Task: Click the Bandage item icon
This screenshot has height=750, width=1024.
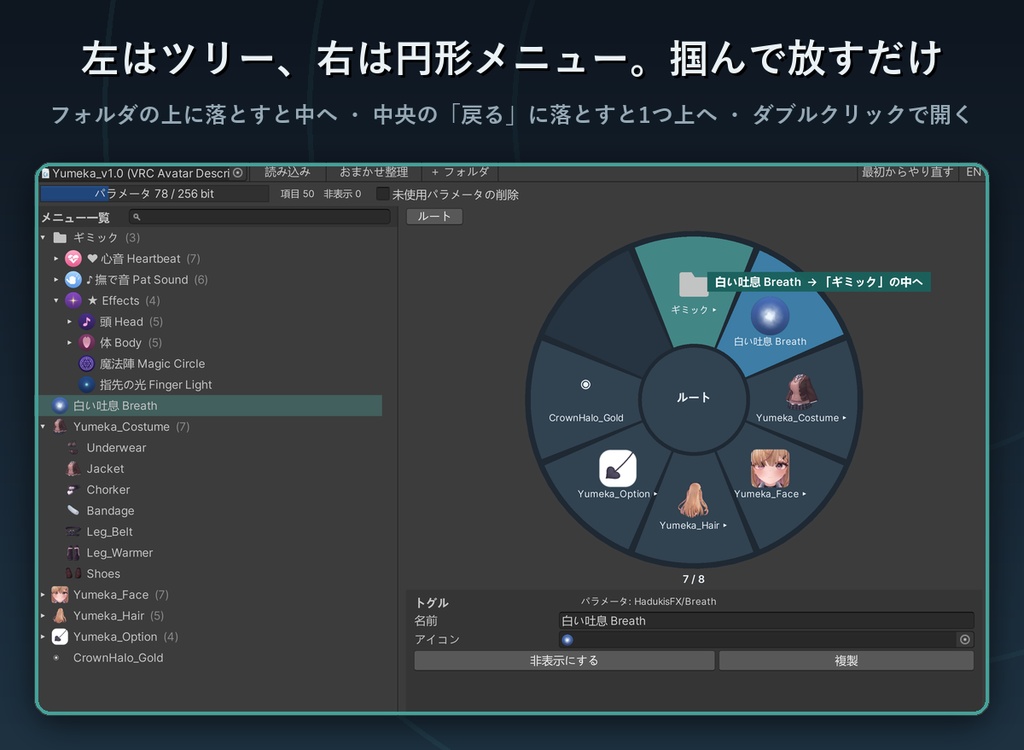Action: pos(73,510)
